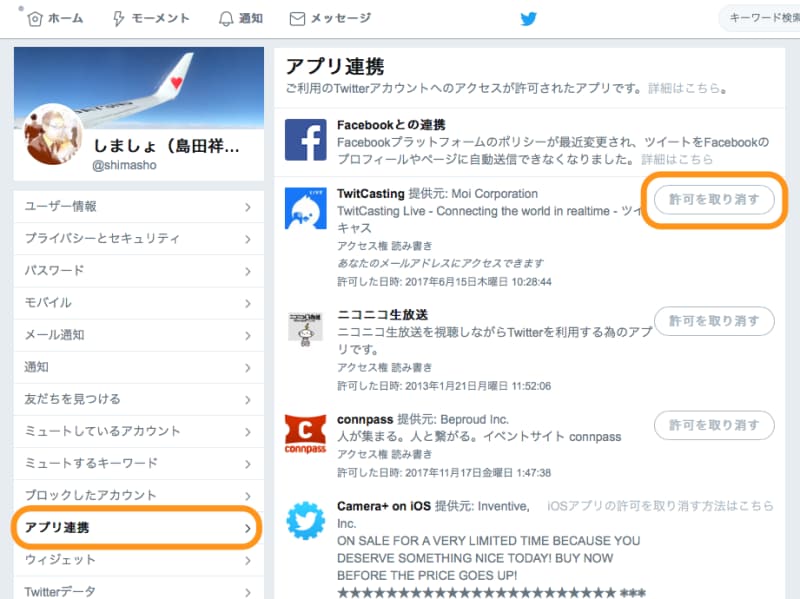
Task: Select アプリ連携 in the sidebar menu
Action: tap(130, 527)
